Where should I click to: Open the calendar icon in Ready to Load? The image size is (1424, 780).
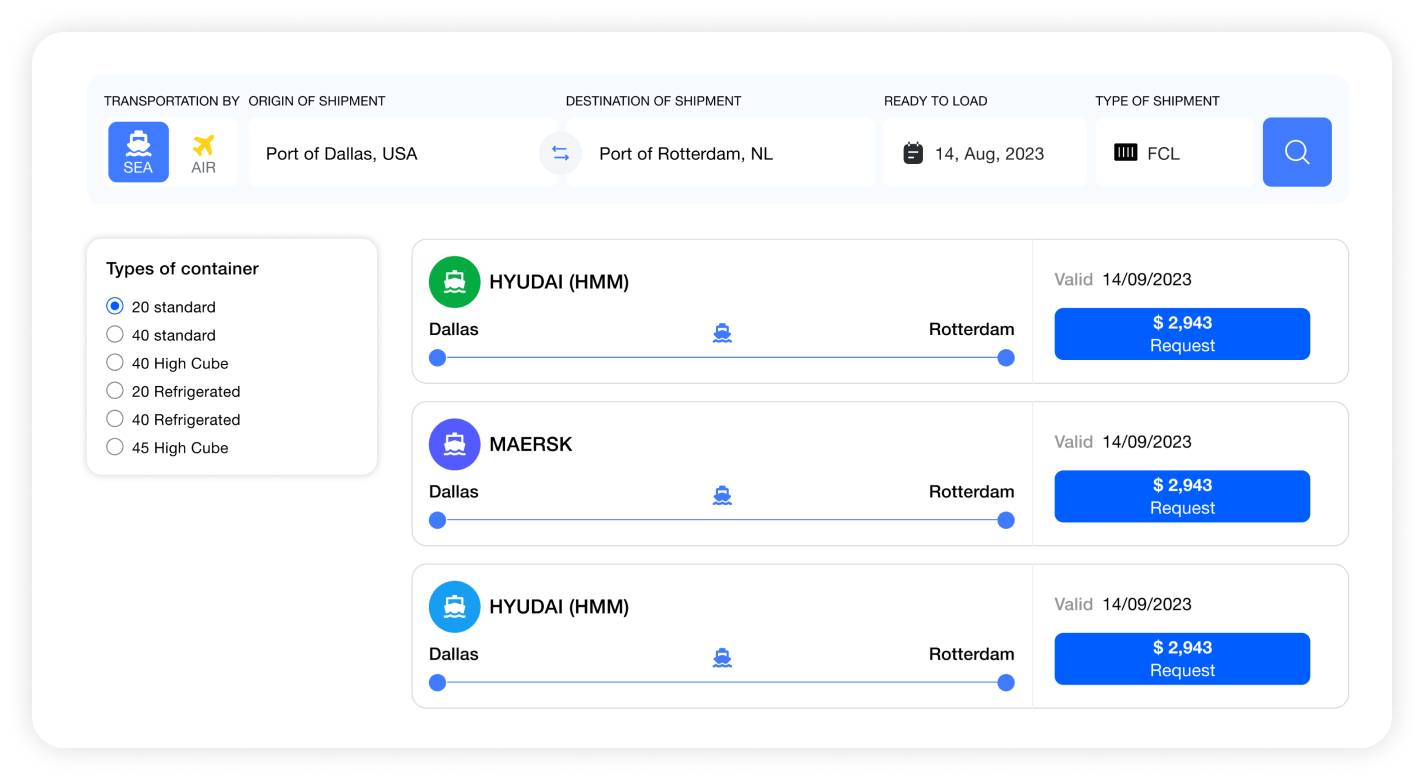tap(913, 151)
